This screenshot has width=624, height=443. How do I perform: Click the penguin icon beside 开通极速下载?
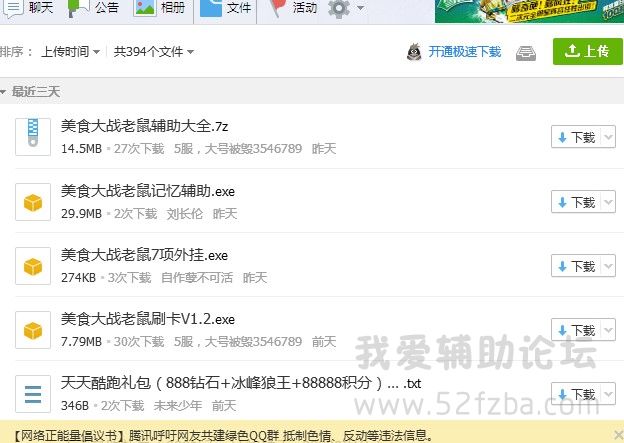coord(414,52)
